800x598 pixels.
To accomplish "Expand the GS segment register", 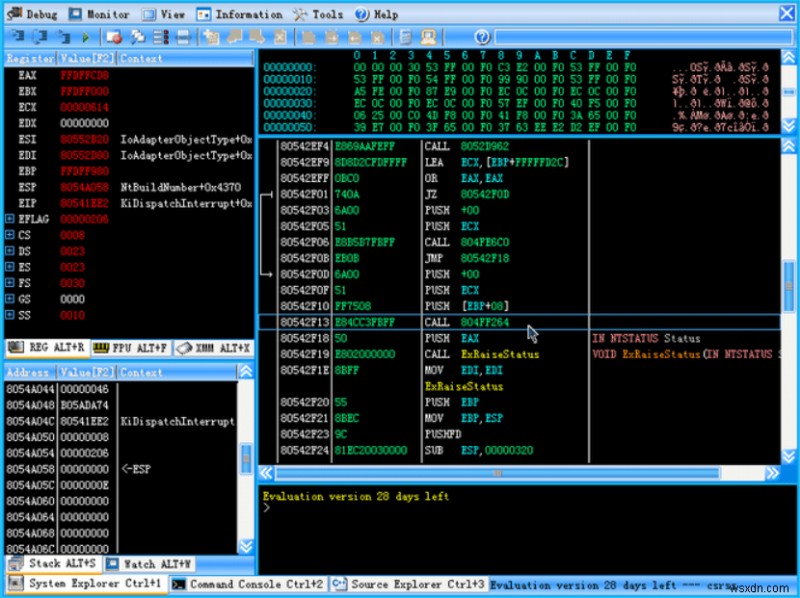I will [x=10, y=298].
